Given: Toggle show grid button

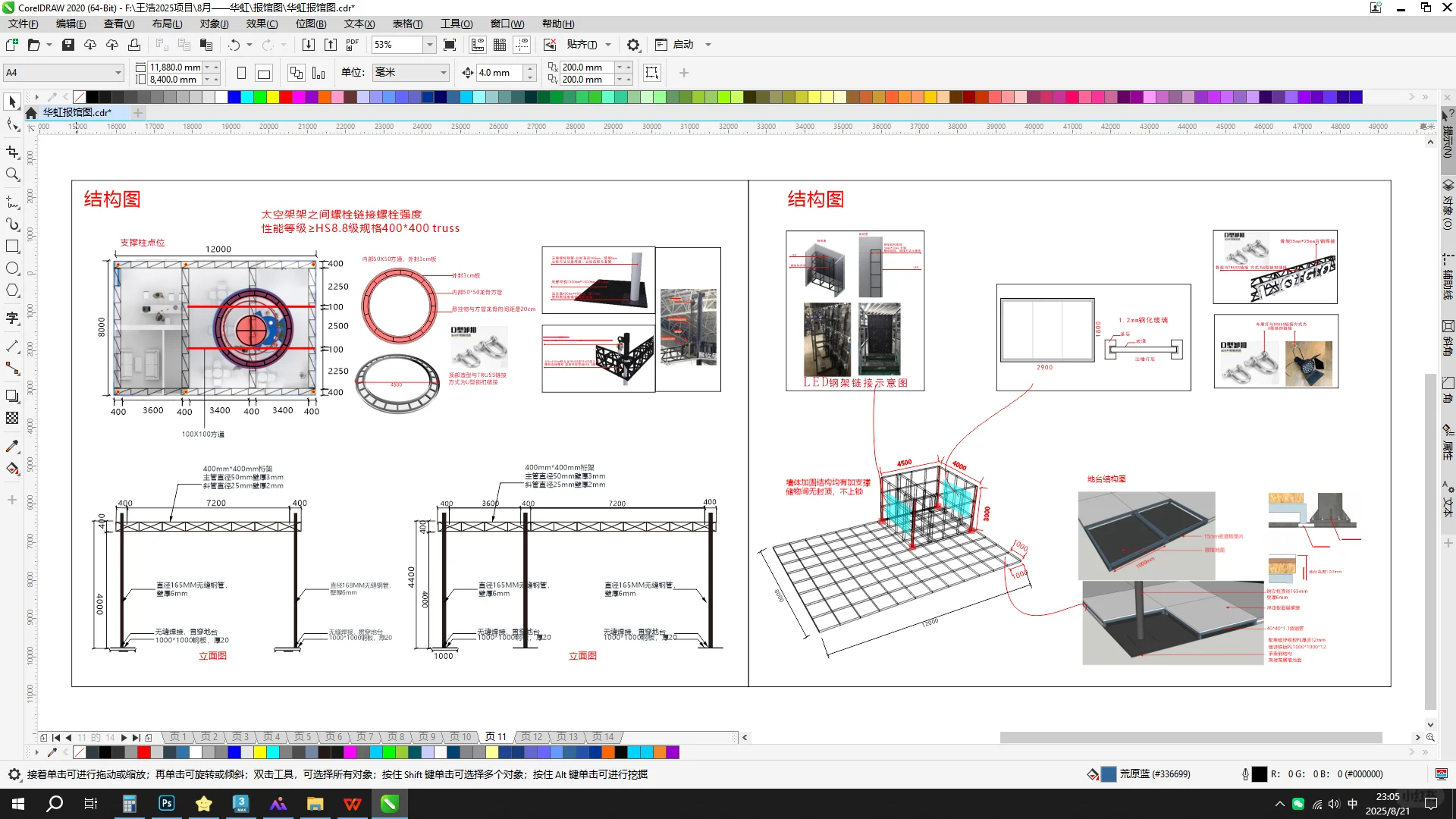Looking at the screenshot, I should tap(500, 45).
